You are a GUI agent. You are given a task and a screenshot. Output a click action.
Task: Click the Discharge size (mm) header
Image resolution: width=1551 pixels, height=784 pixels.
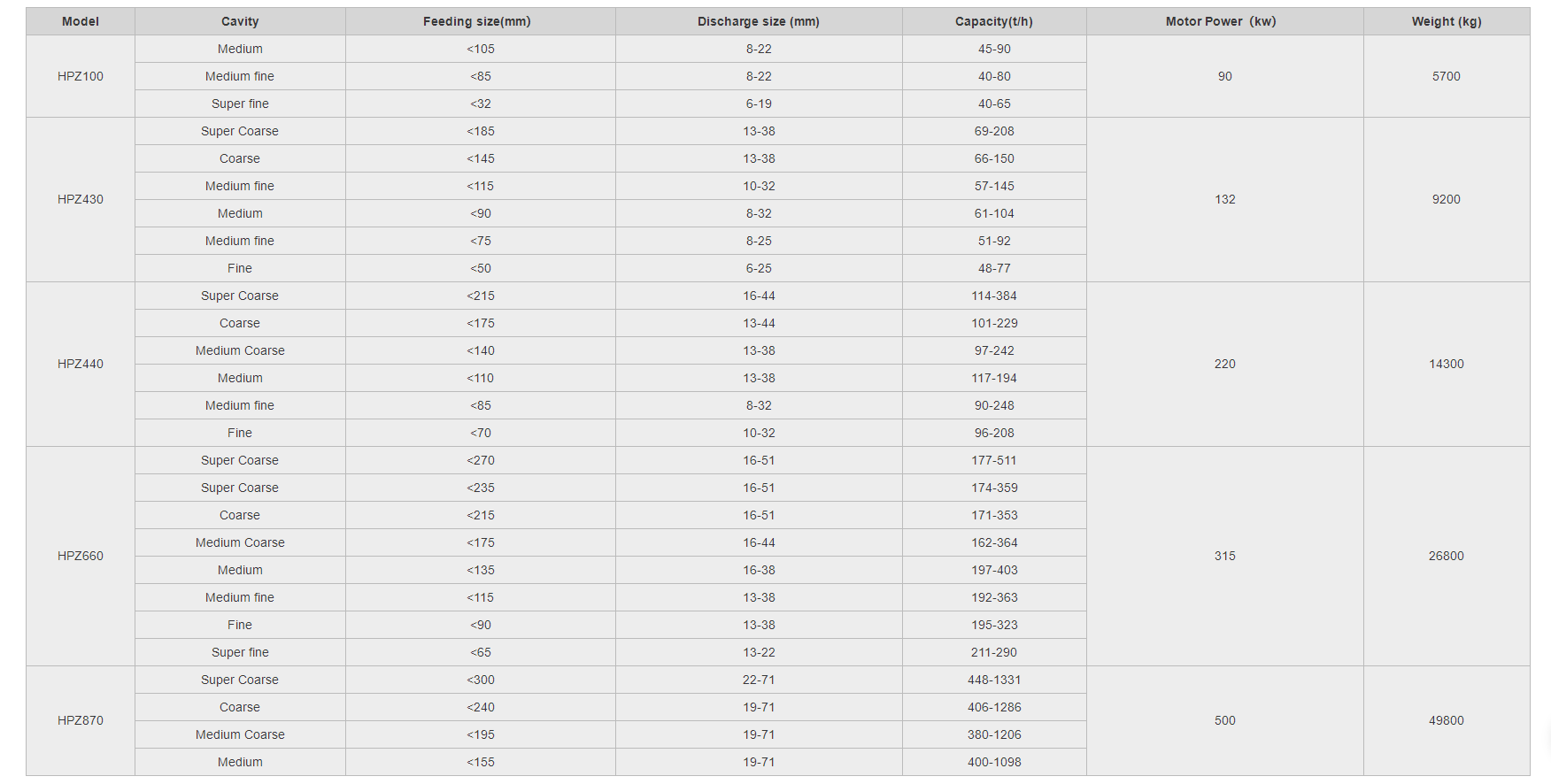(759, 21)
